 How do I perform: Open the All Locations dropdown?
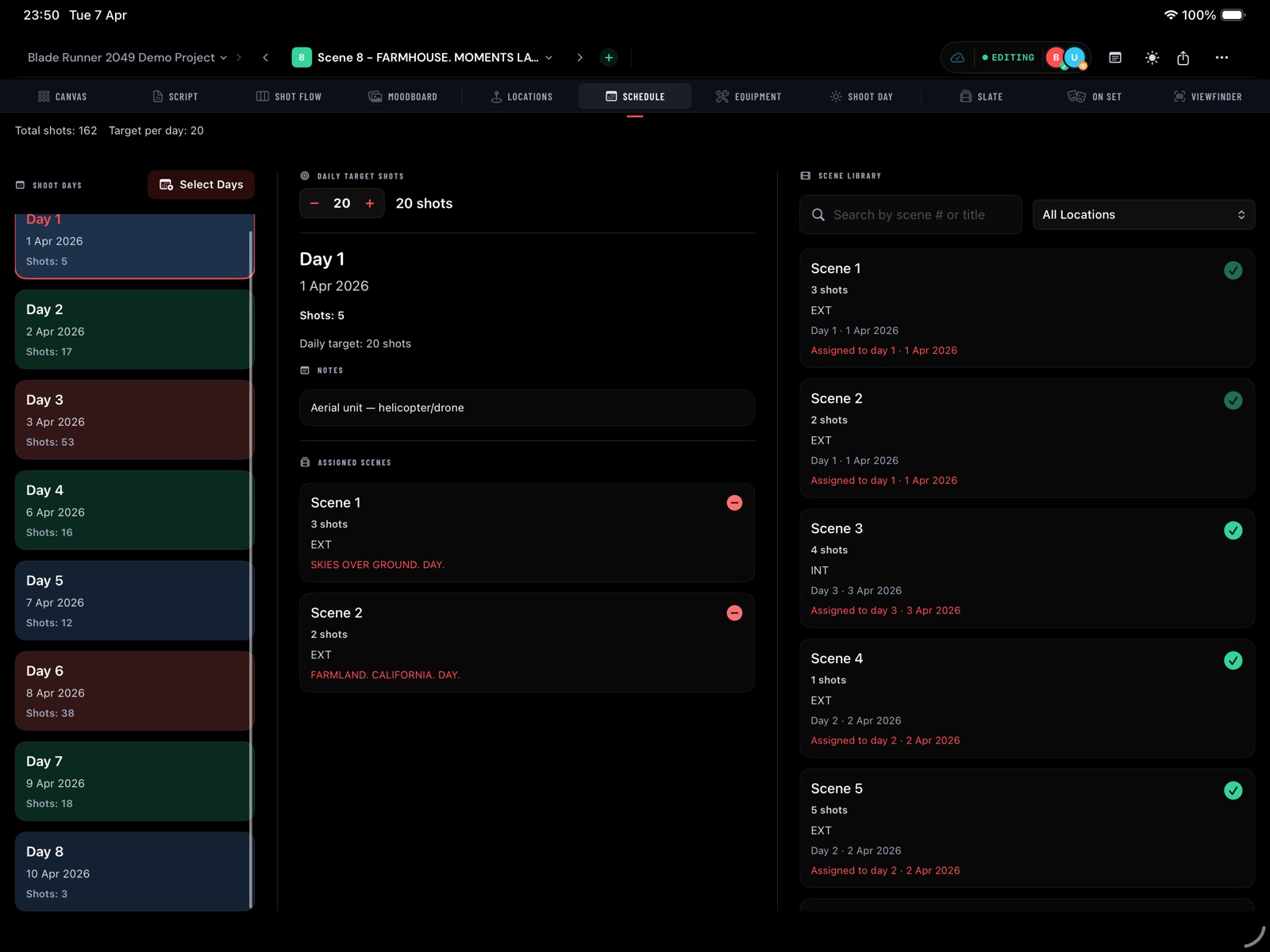[1143, 214]
